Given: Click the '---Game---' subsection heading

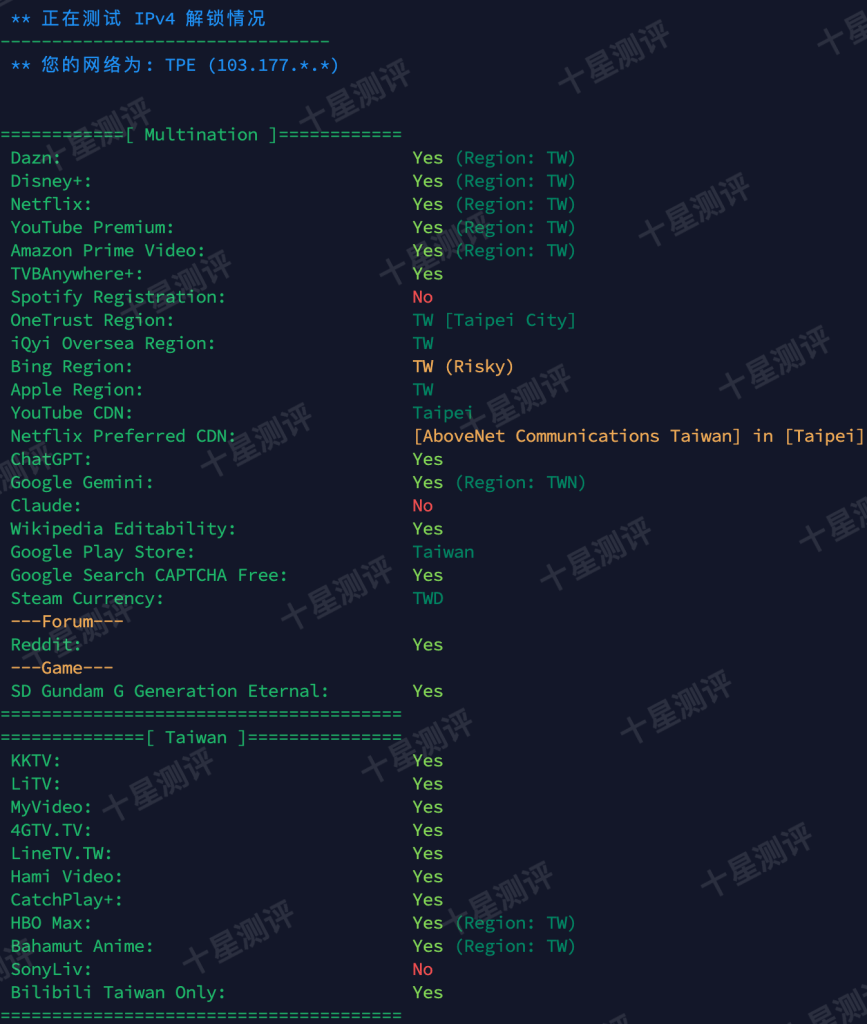Looking at the screenshot, I should tap(61, 668).
